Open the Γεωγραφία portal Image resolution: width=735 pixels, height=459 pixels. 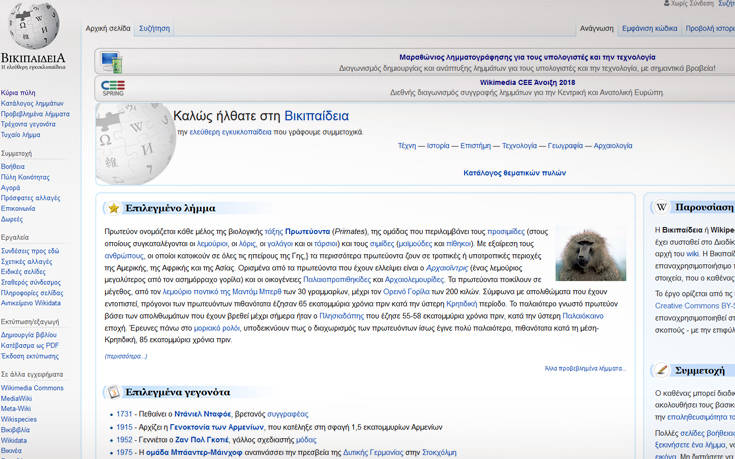[x=565, y=146]
